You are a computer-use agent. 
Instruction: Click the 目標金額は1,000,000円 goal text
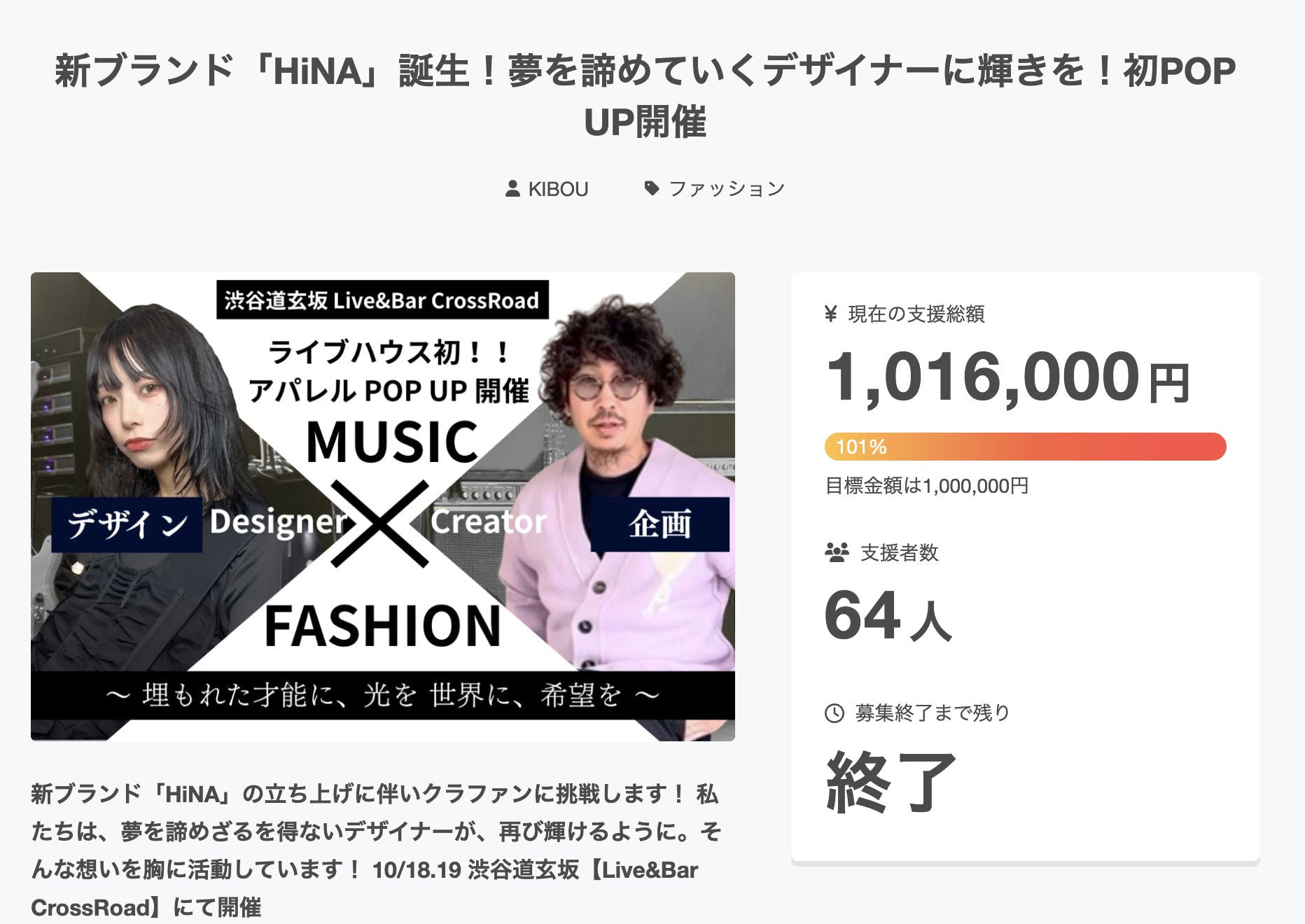927,486
